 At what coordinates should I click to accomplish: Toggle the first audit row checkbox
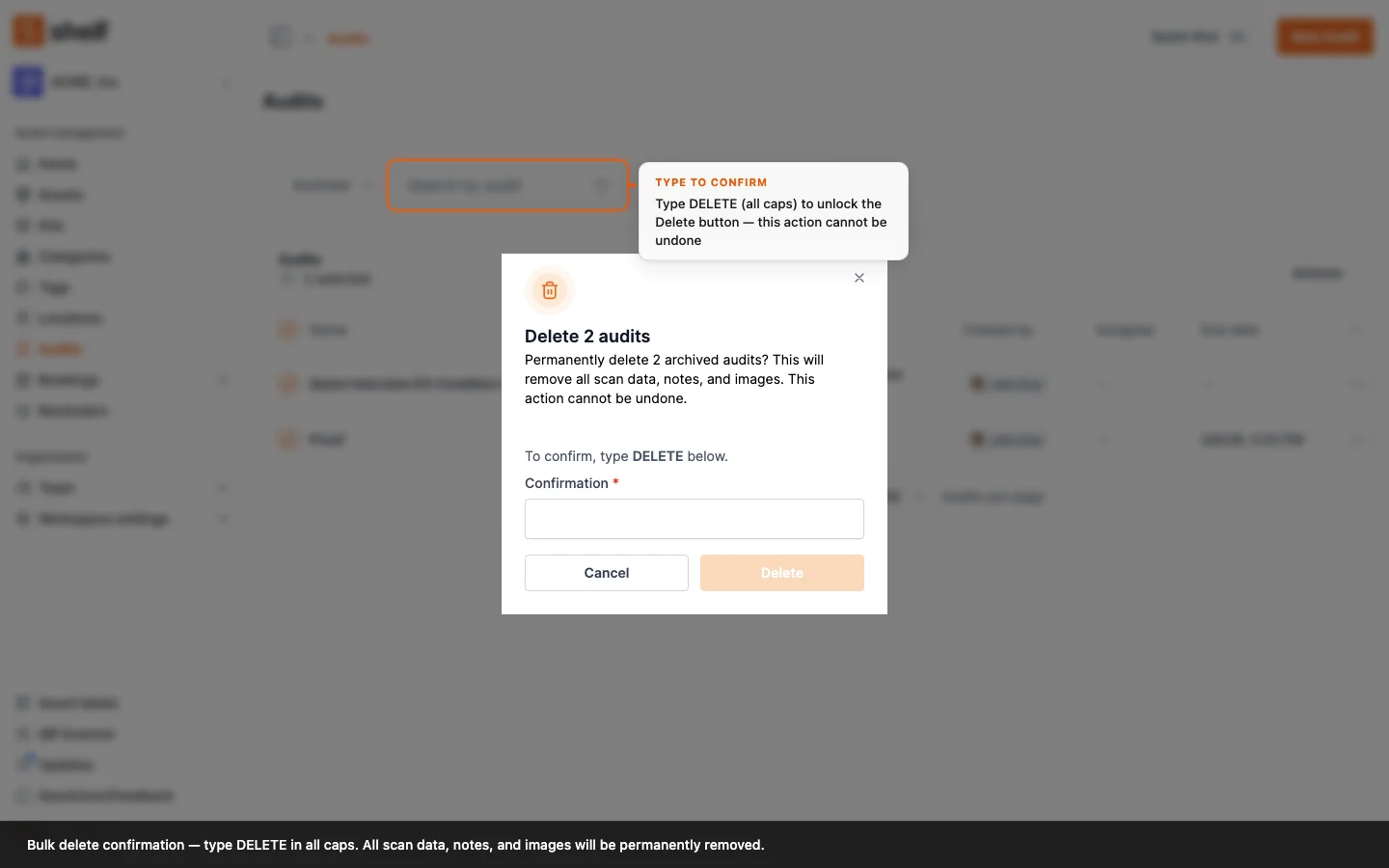[x=287, y=384]
